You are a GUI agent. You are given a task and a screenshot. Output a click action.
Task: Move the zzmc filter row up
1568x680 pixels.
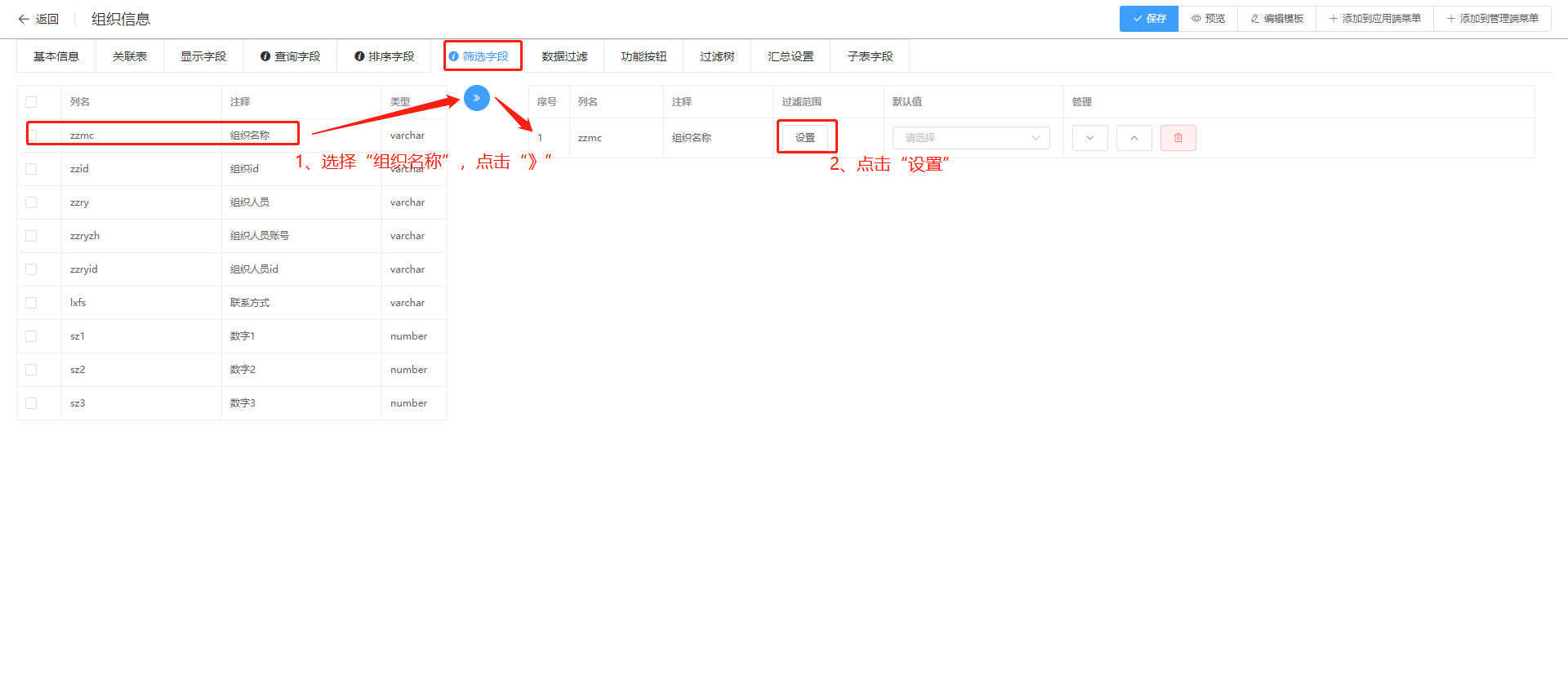pyautogui.click(x=1134, y=138)
